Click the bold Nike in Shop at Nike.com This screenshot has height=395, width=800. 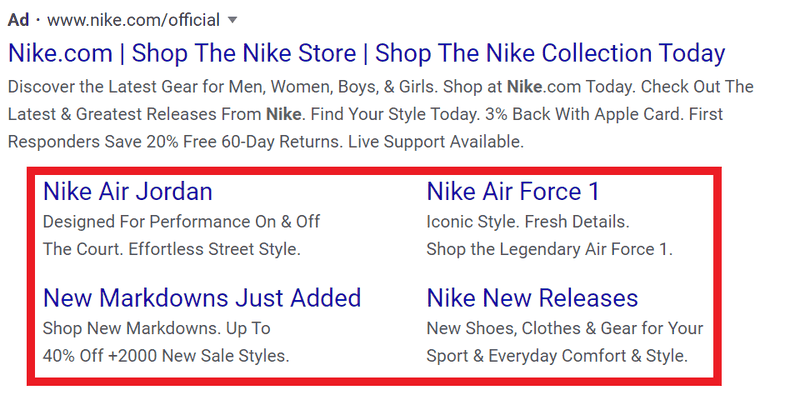[524, 86]
